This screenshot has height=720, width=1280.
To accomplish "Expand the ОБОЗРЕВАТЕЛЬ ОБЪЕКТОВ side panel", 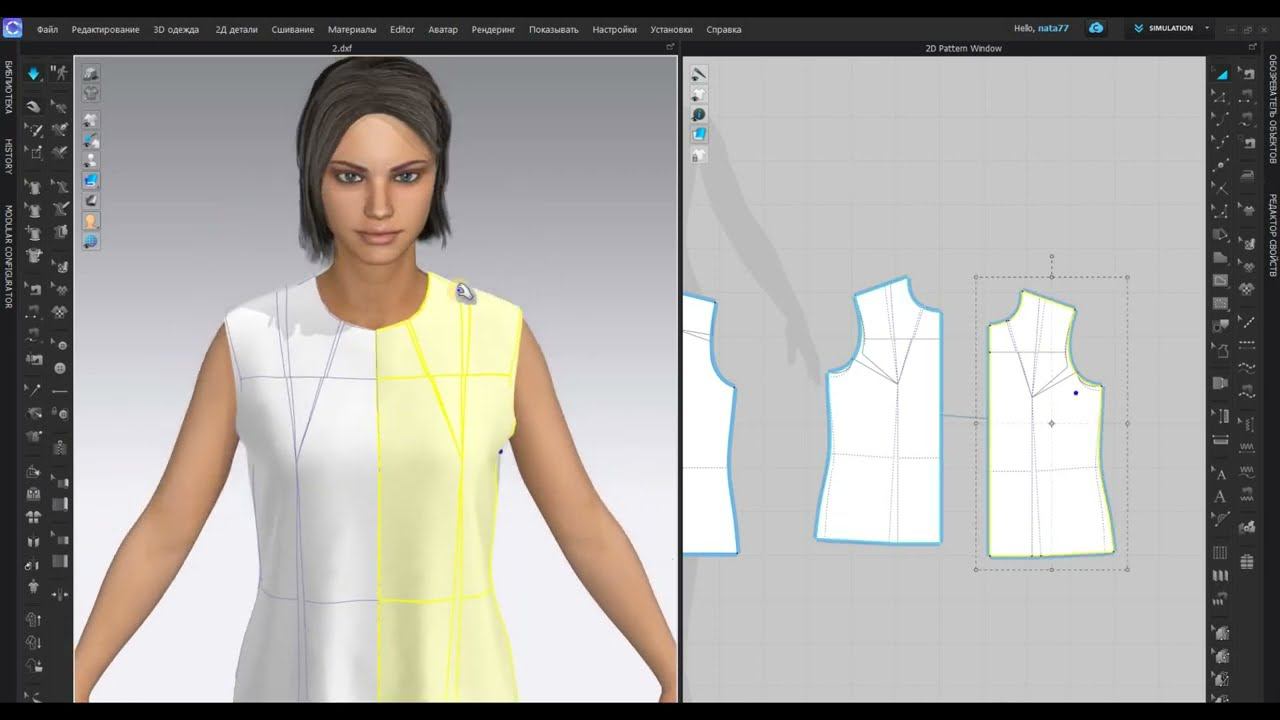I will (x=1273, y=108).
